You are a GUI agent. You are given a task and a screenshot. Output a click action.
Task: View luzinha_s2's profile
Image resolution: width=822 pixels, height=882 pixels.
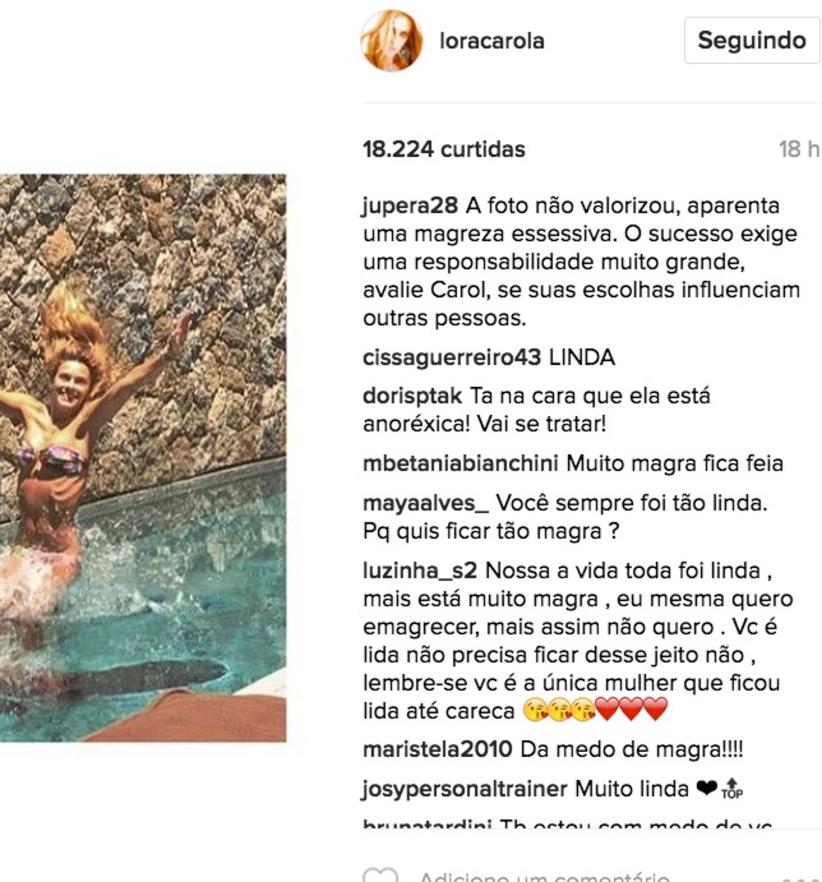420,570
